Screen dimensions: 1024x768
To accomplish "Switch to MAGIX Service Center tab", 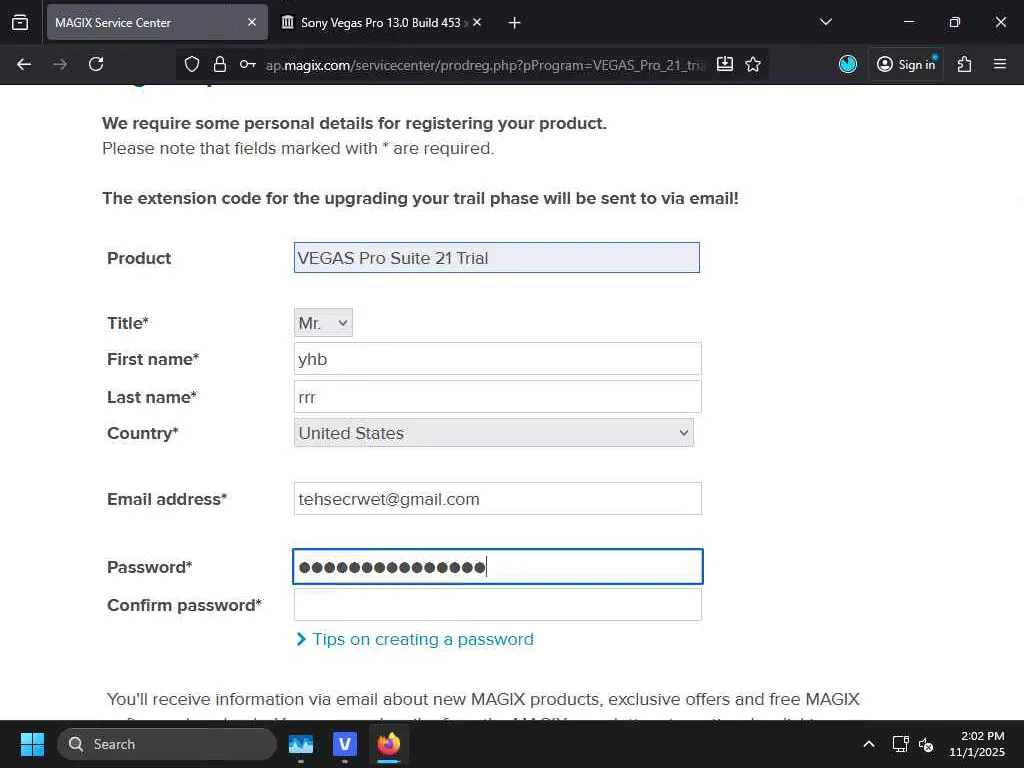I will 157,22.
